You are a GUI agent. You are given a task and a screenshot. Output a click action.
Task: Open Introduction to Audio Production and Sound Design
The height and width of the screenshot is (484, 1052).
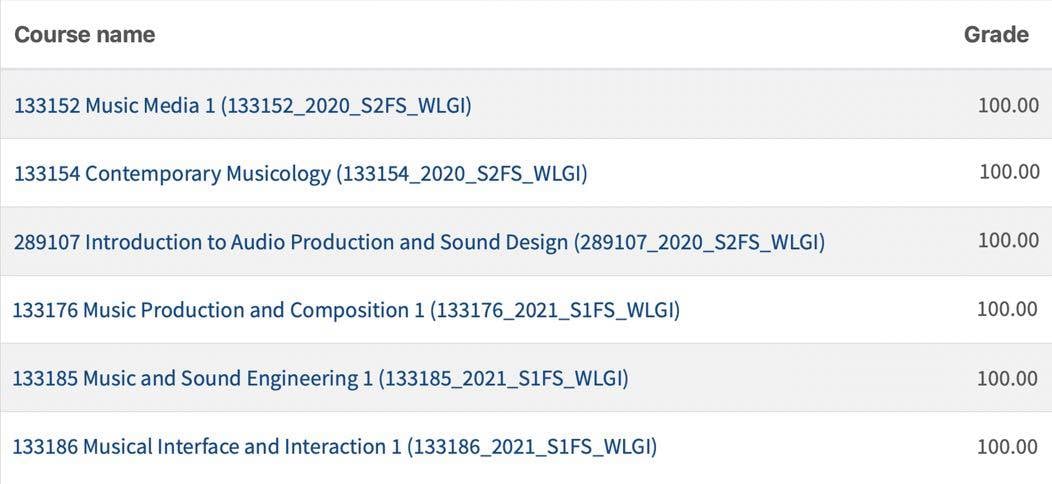pyautogui.click(x=419, y=242)
